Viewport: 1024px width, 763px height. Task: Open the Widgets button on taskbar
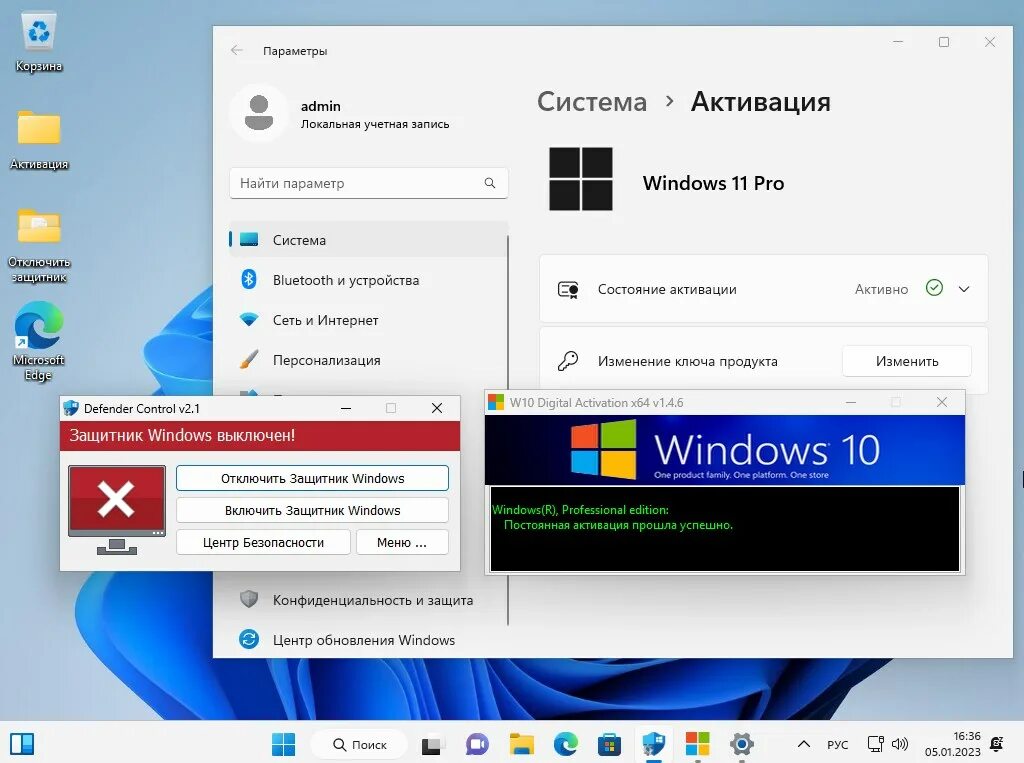coord(22,743)
